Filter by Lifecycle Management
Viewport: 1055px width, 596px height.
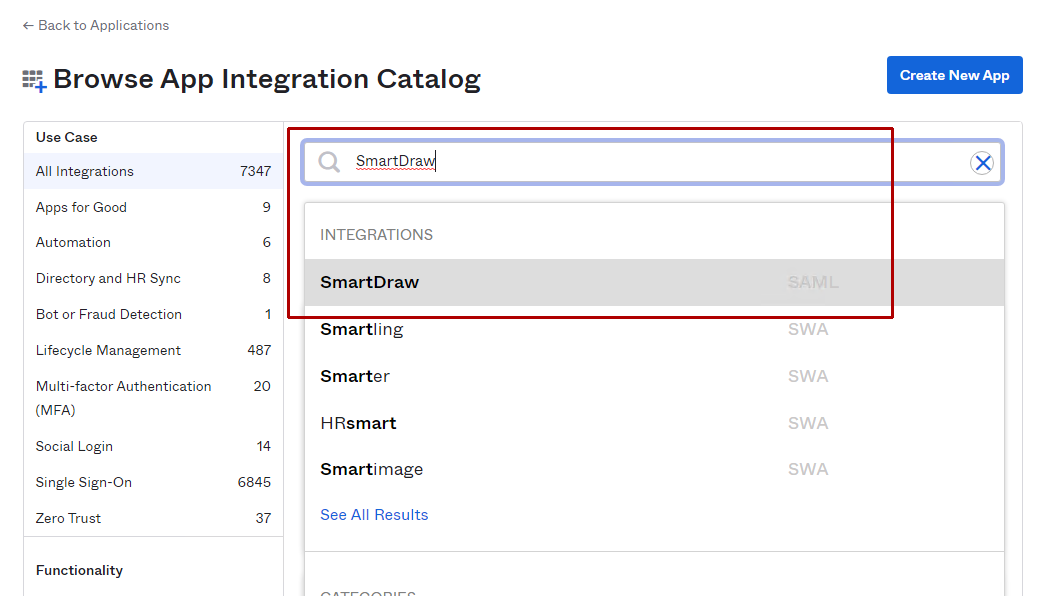tap(108, 350)
